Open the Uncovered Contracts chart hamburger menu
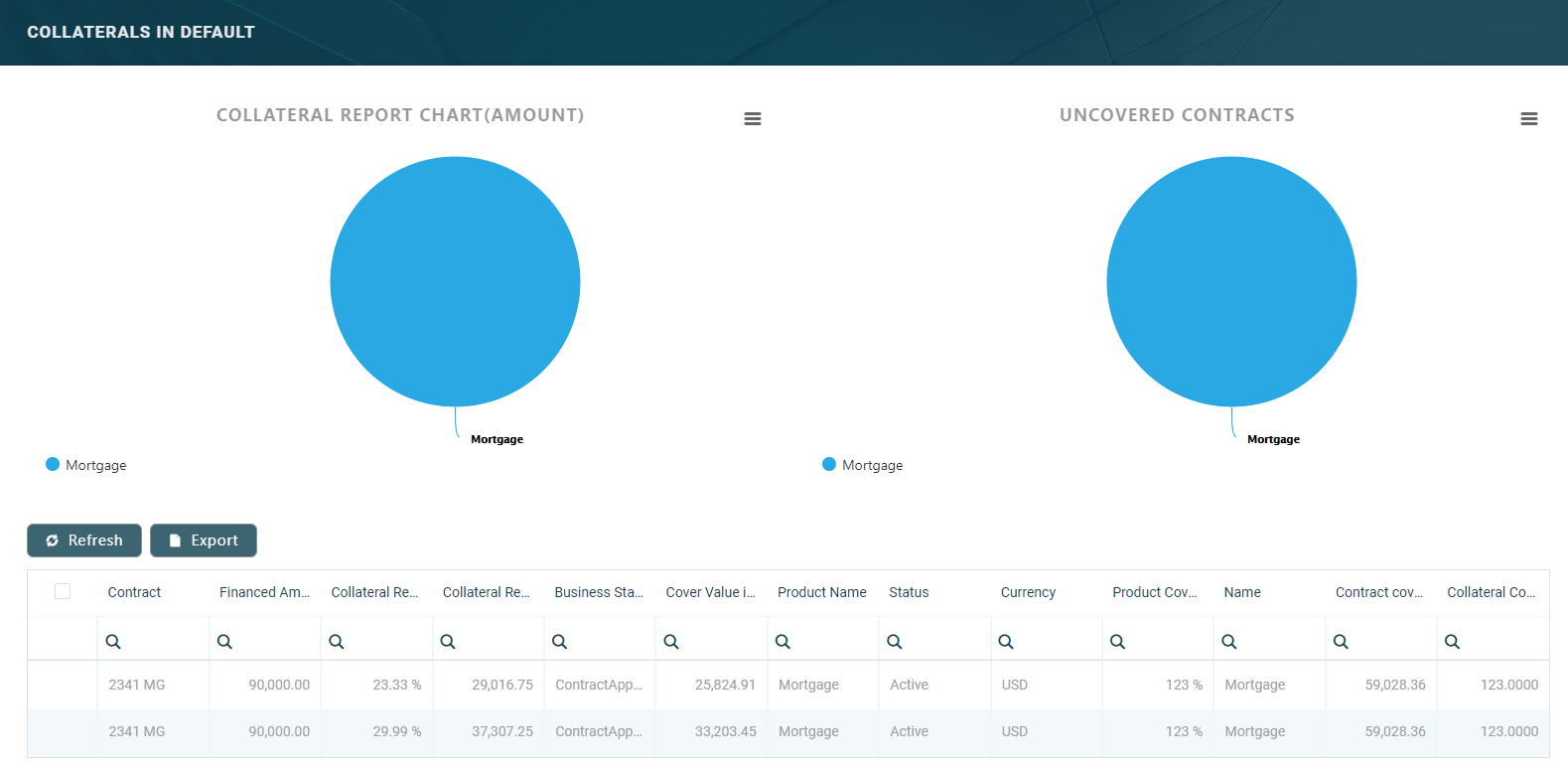The width and height of the screenshot is (1568, 770). click(1528, 119)
